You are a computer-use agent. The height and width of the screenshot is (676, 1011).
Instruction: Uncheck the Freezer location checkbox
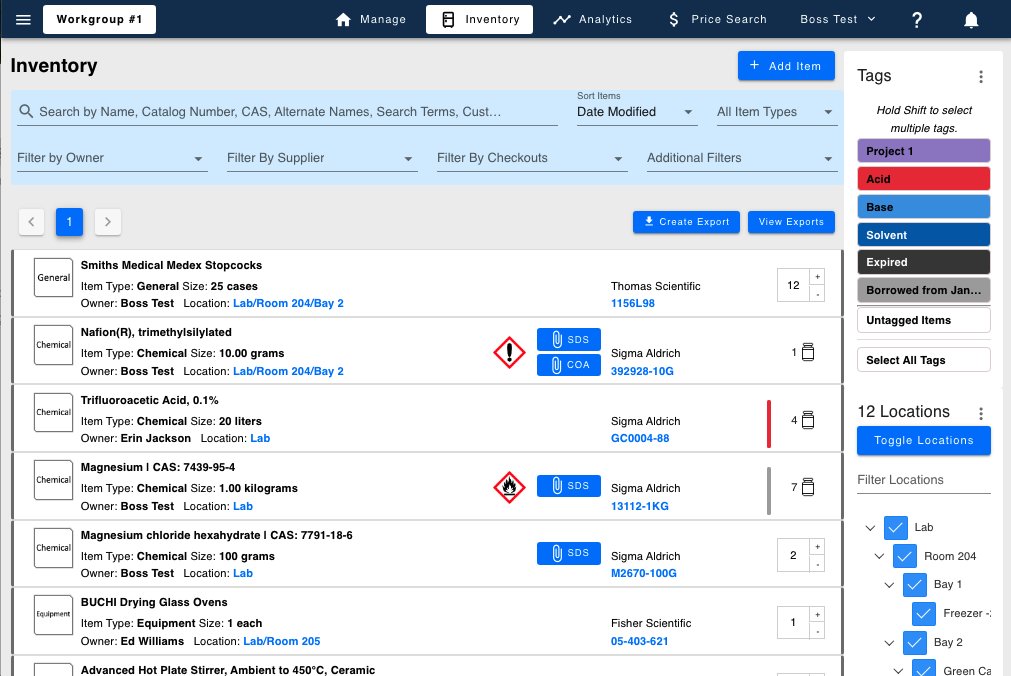coord(924,613)
